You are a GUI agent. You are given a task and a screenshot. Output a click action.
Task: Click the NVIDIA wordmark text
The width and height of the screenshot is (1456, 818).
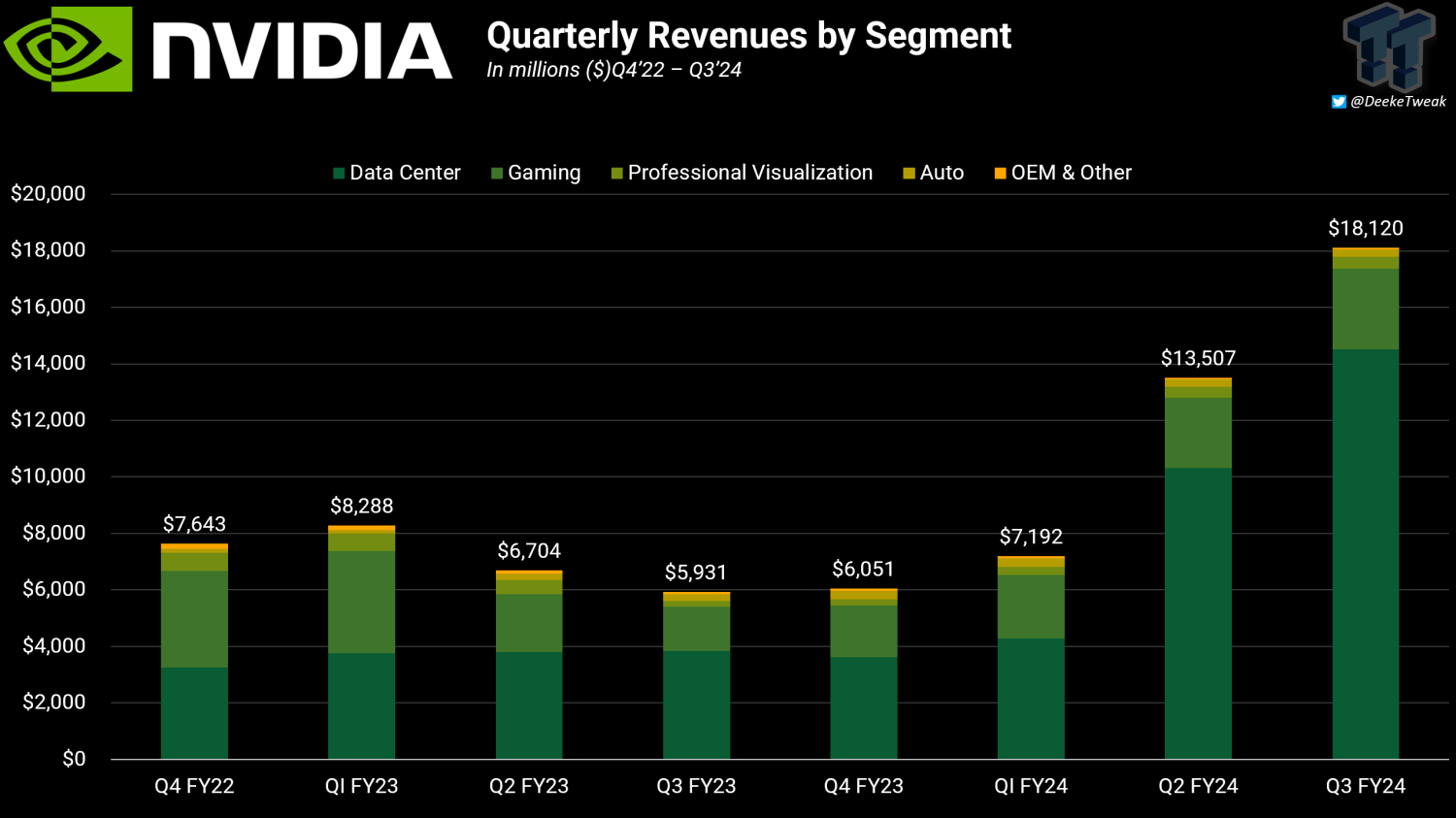(302, 50)
